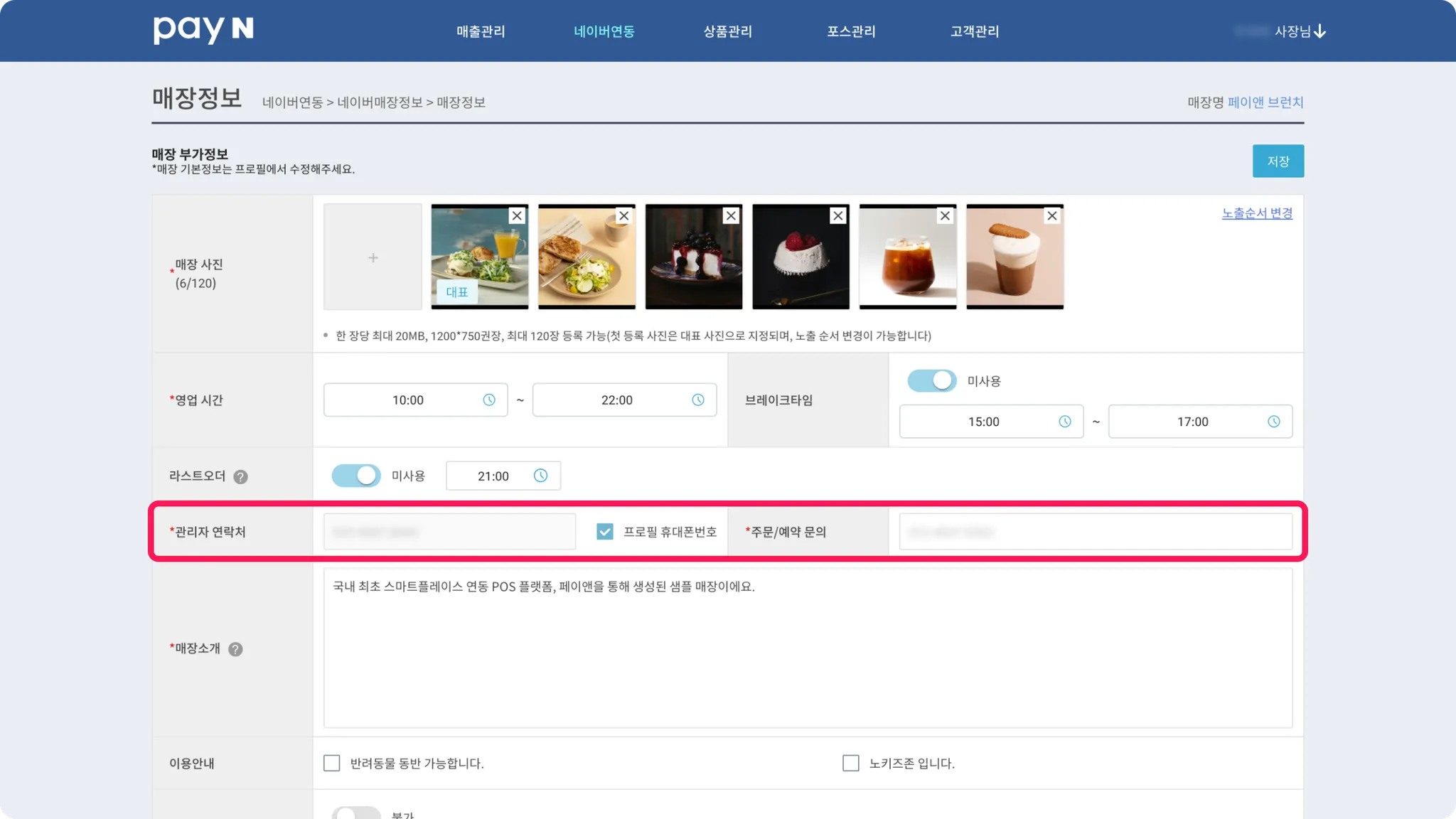The width and height of the screenshot is (1456, 819).
Task: Remove the first salad photo with X
Action: click(517, 215)
